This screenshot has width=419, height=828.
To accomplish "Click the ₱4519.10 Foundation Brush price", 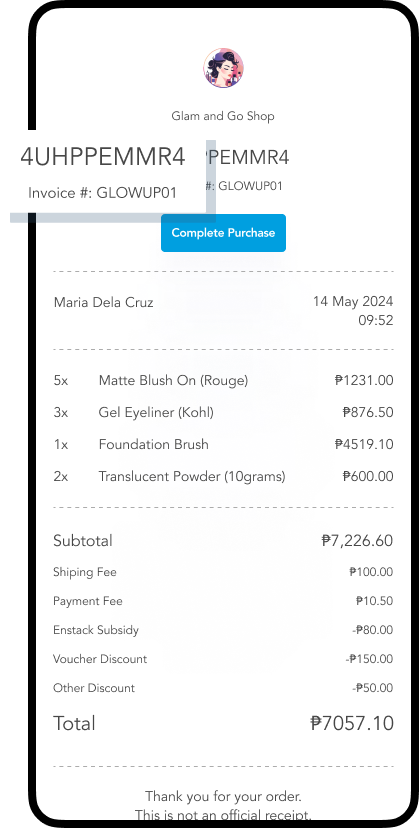I will tap(364, 445).
